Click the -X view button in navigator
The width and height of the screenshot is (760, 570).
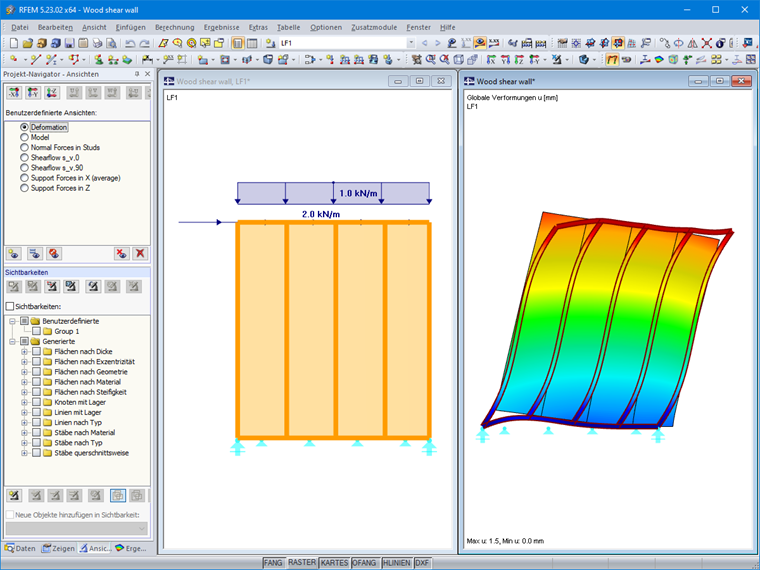point(14,92)
